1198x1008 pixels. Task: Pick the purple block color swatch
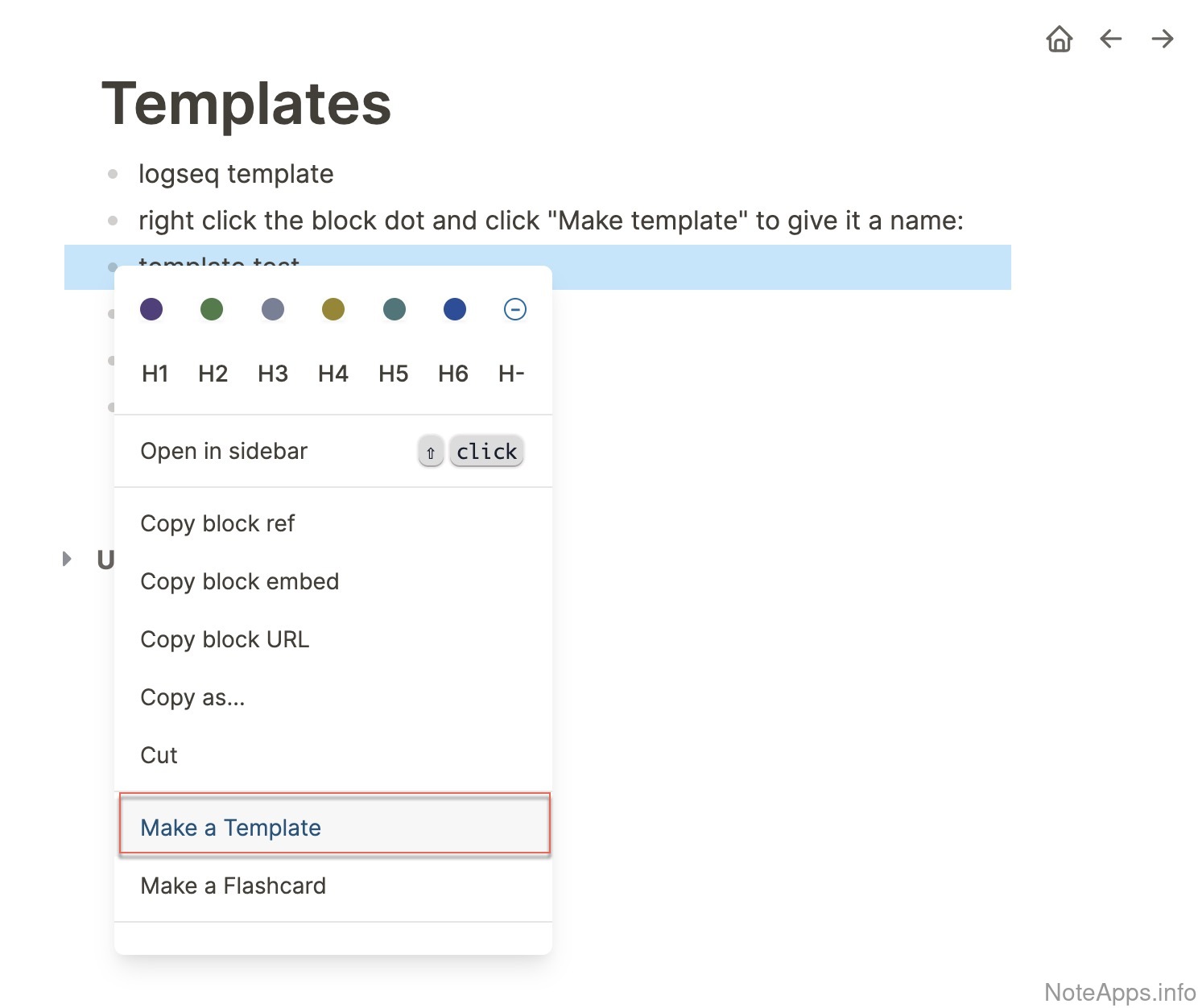click(x=151, y=309)
